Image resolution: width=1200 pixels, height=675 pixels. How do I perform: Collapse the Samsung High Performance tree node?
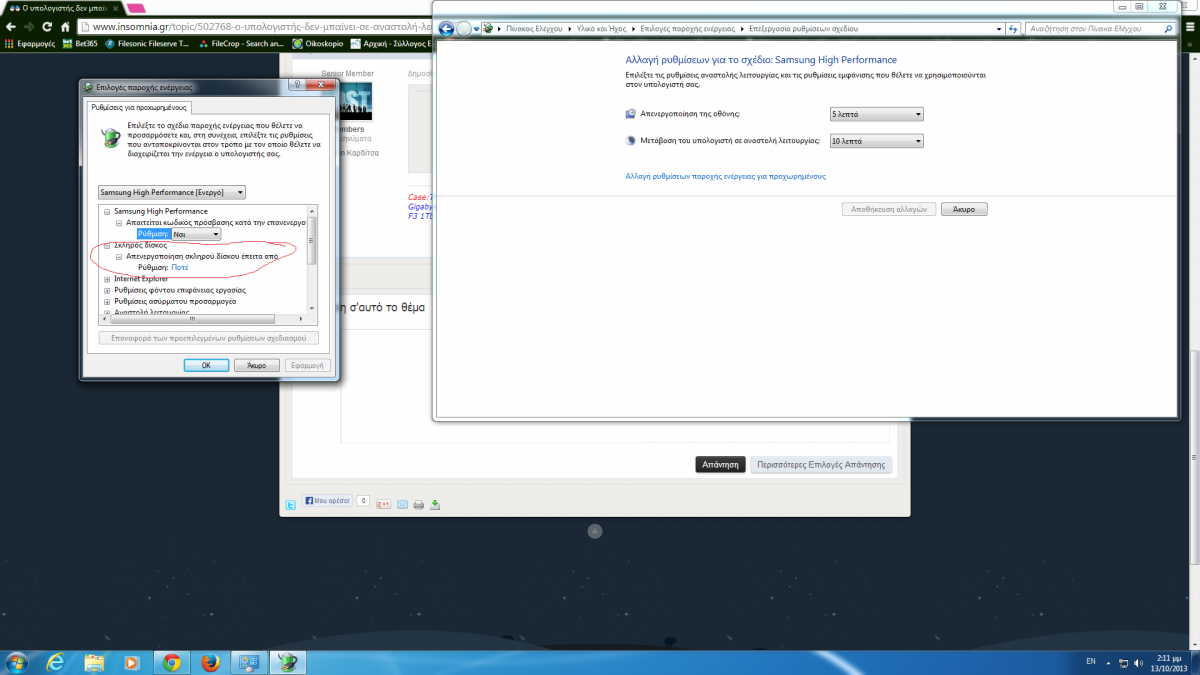pyautogui.click(x=107, y=212)
